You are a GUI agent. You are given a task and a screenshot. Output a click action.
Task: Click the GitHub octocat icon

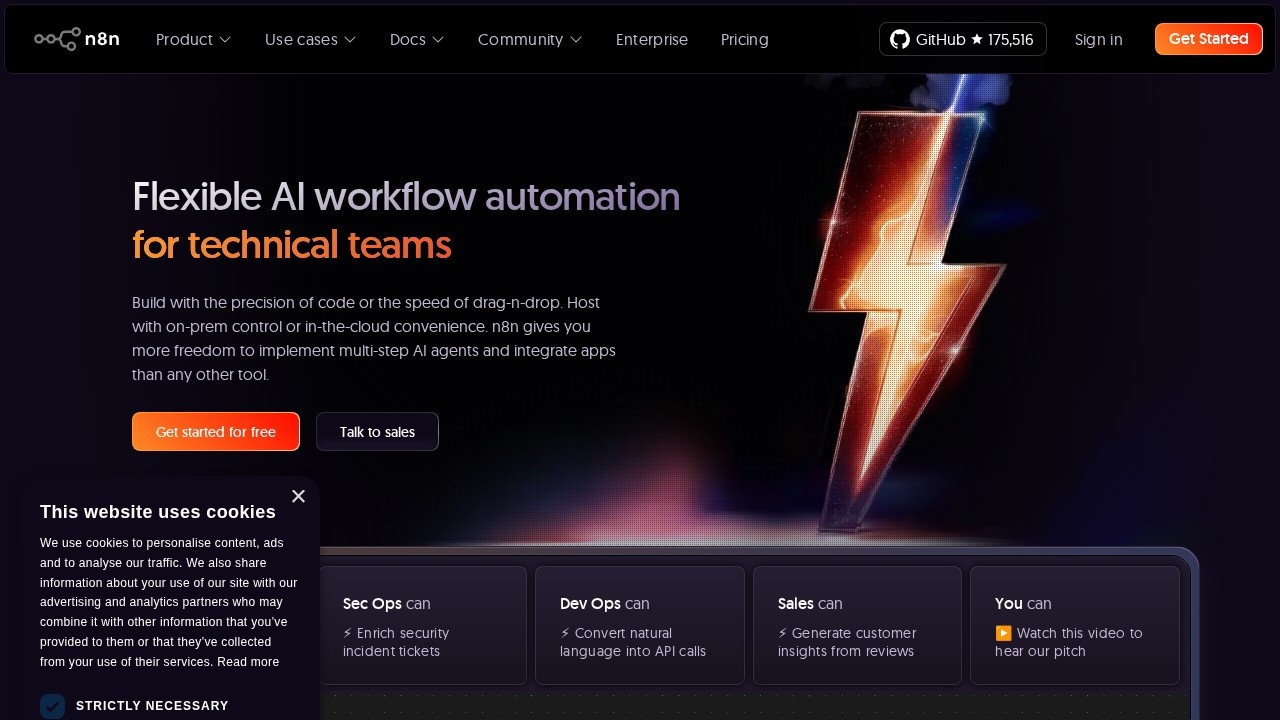coord(900,39)
